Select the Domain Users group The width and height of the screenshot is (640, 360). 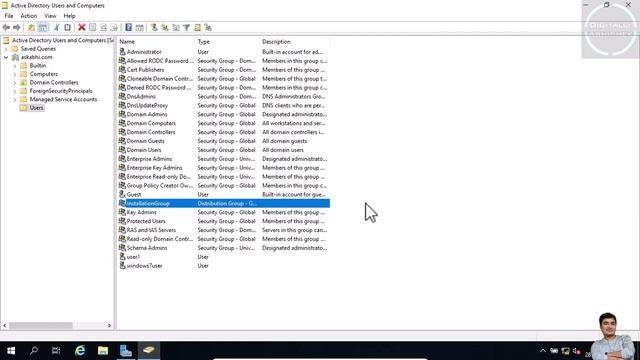(224, 150)
